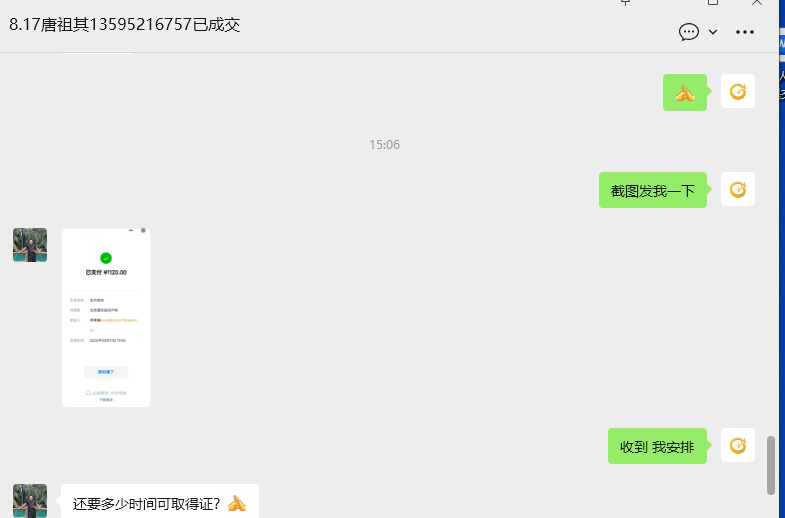Pin the chat window on top
Screen dimensions: 785x518
[x=625, y=3]
